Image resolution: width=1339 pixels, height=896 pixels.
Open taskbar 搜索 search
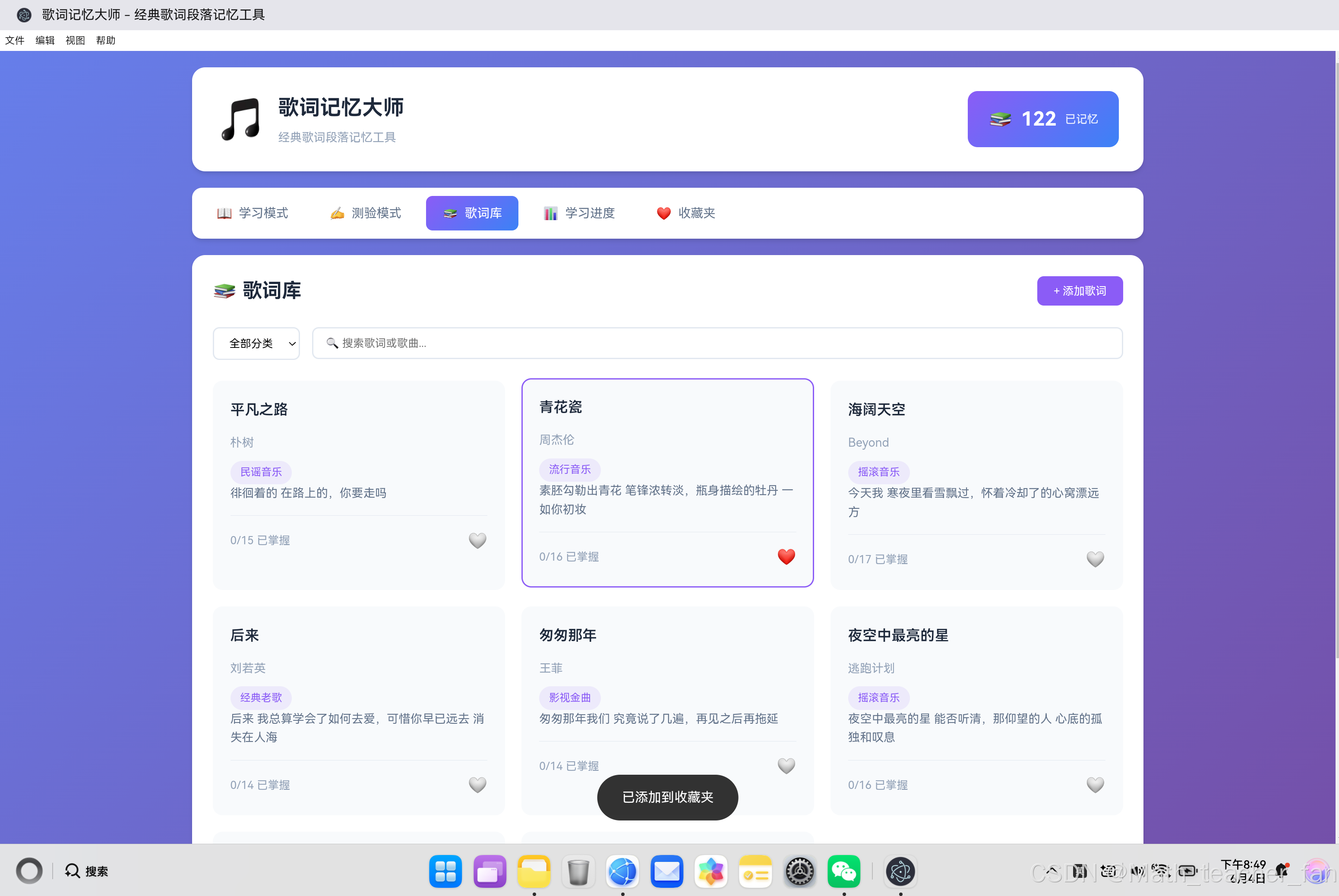coord(86,871)
